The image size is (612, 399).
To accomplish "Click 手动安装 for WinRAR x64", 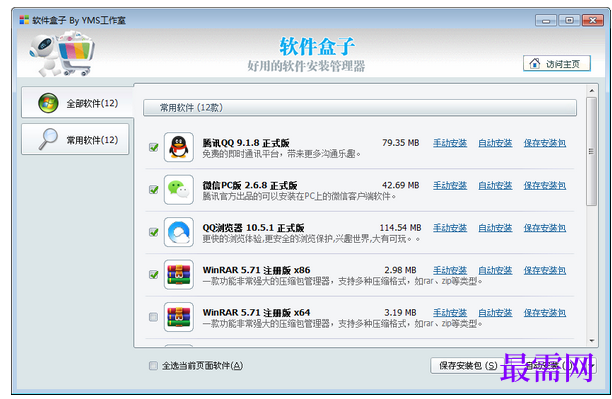I will tap(450, 313).
